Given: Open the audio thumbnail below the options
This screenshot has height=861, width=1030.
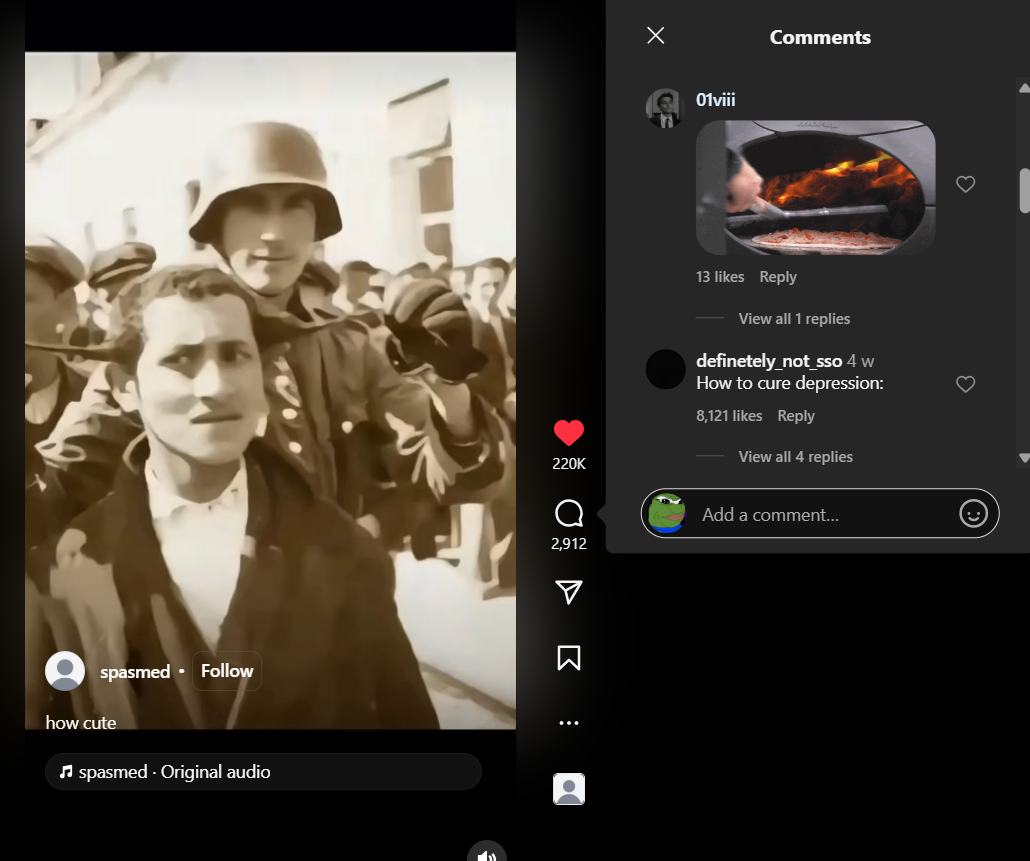Looking at the screenshot, I should pyautogui.click(x=569, y=789).
